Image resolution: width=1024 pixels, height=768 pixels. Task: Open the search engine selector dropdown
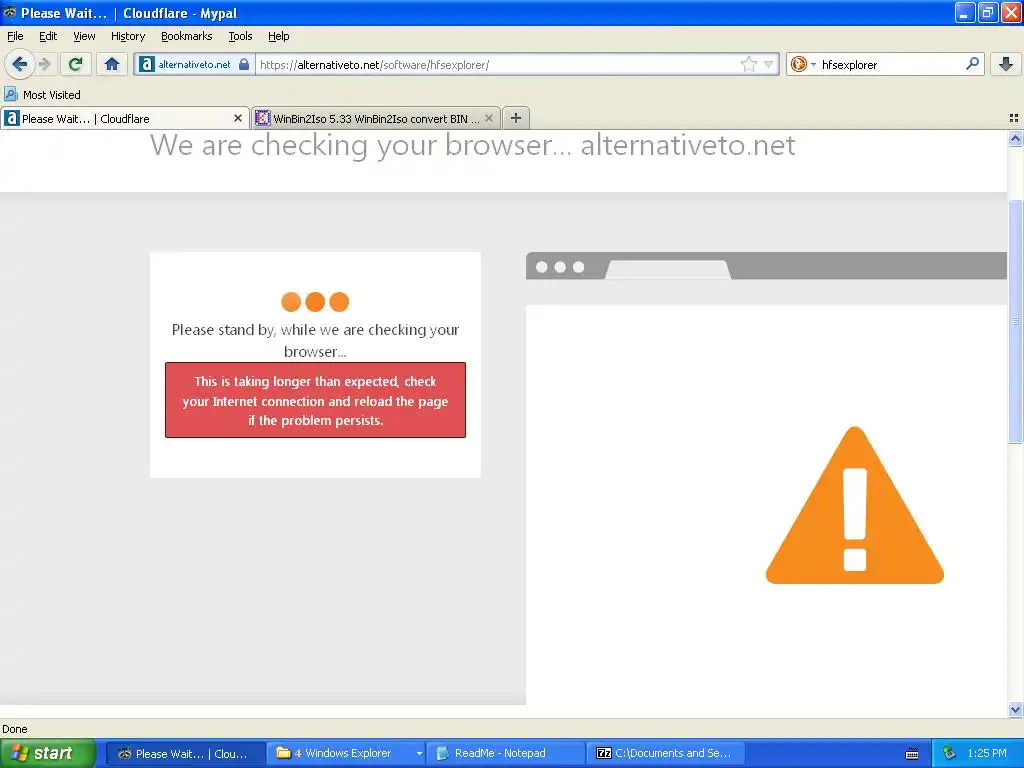(803, 64)
